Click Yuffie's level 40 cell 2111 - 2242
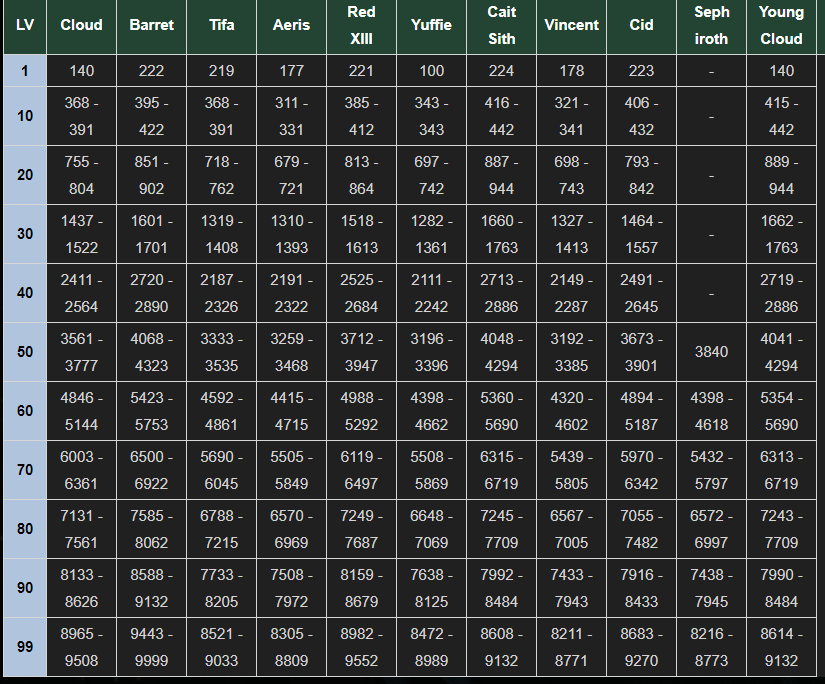 [x=431, y=293]
